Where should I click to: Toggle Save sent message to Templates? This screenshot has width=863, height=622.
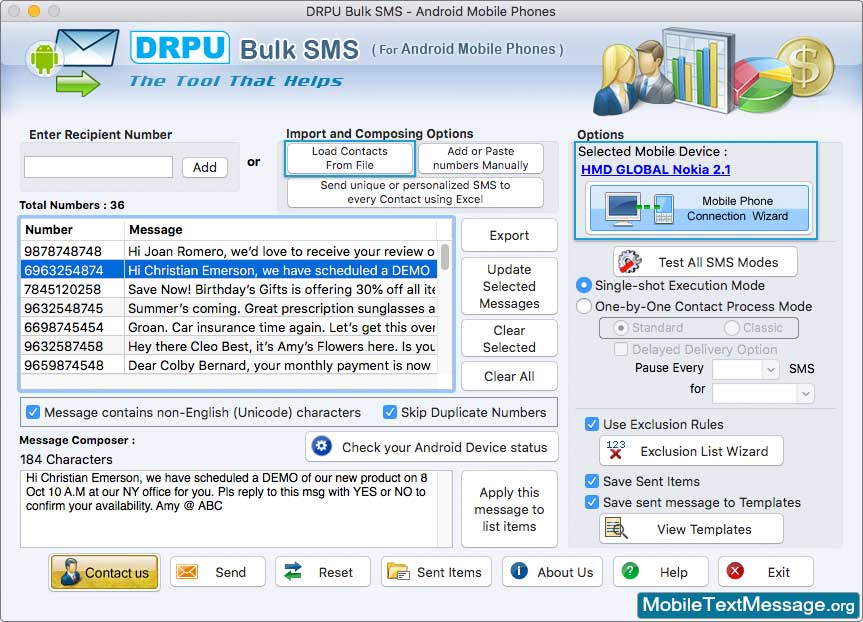592,502
